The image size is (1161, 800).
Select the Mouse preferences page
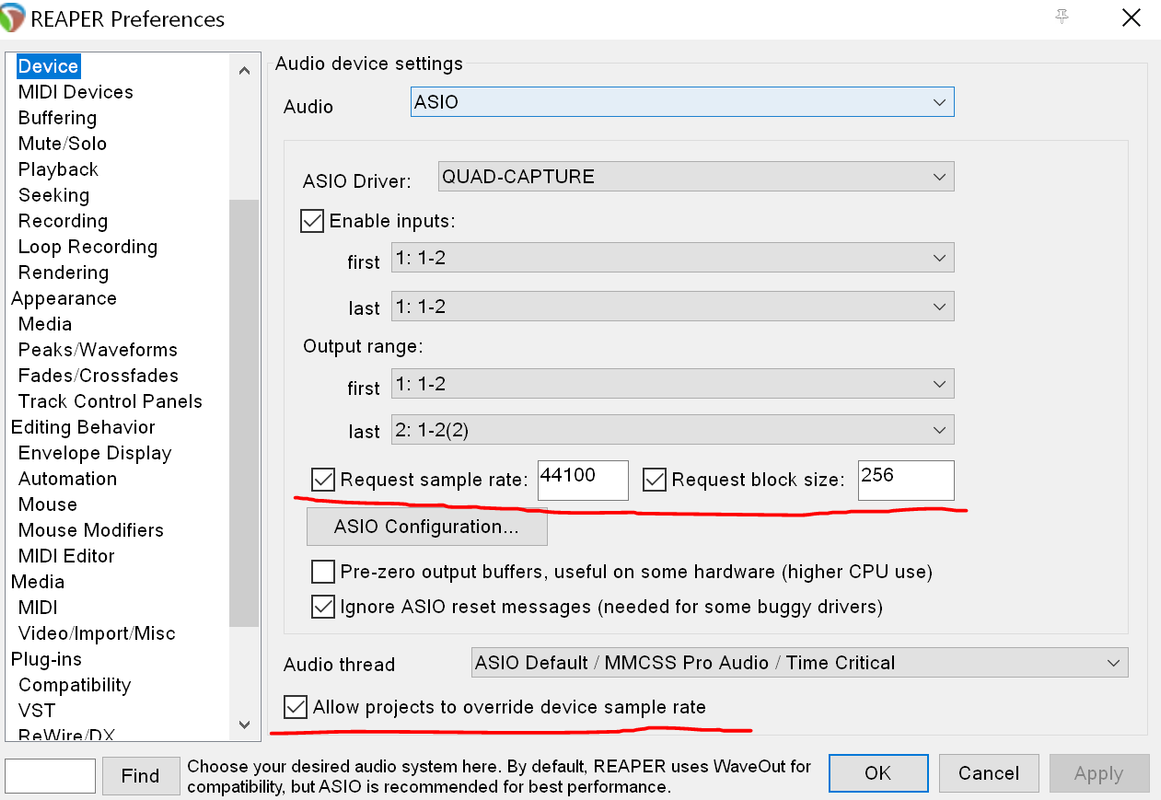tap(47, 504)
